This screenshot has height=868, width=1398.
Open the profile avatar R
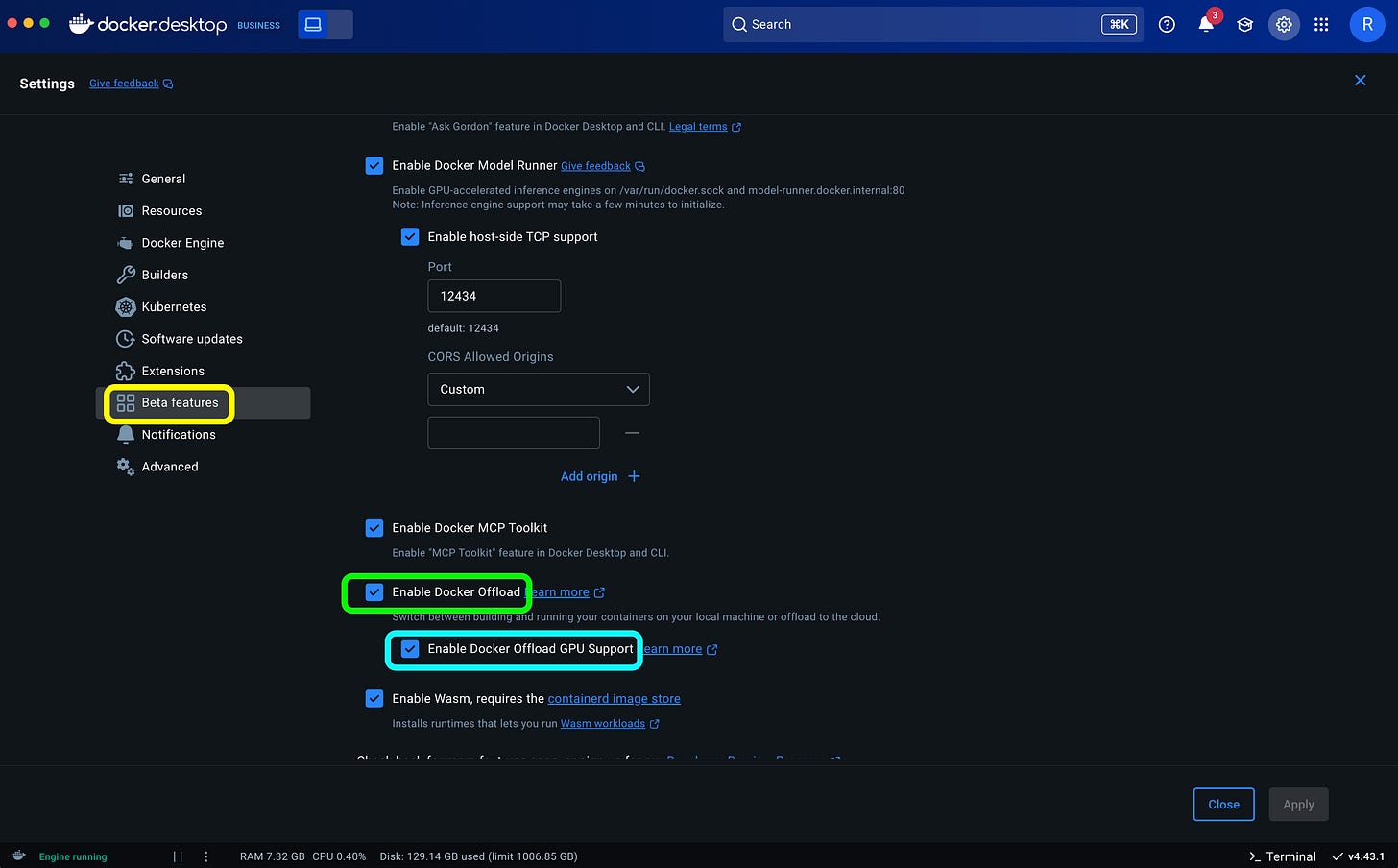click(x=1367, y=25)
